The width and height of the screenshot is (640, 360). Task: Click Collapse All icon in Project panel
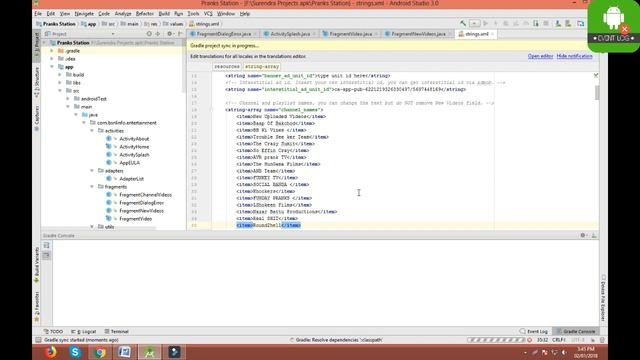click(x=158, y=34)
